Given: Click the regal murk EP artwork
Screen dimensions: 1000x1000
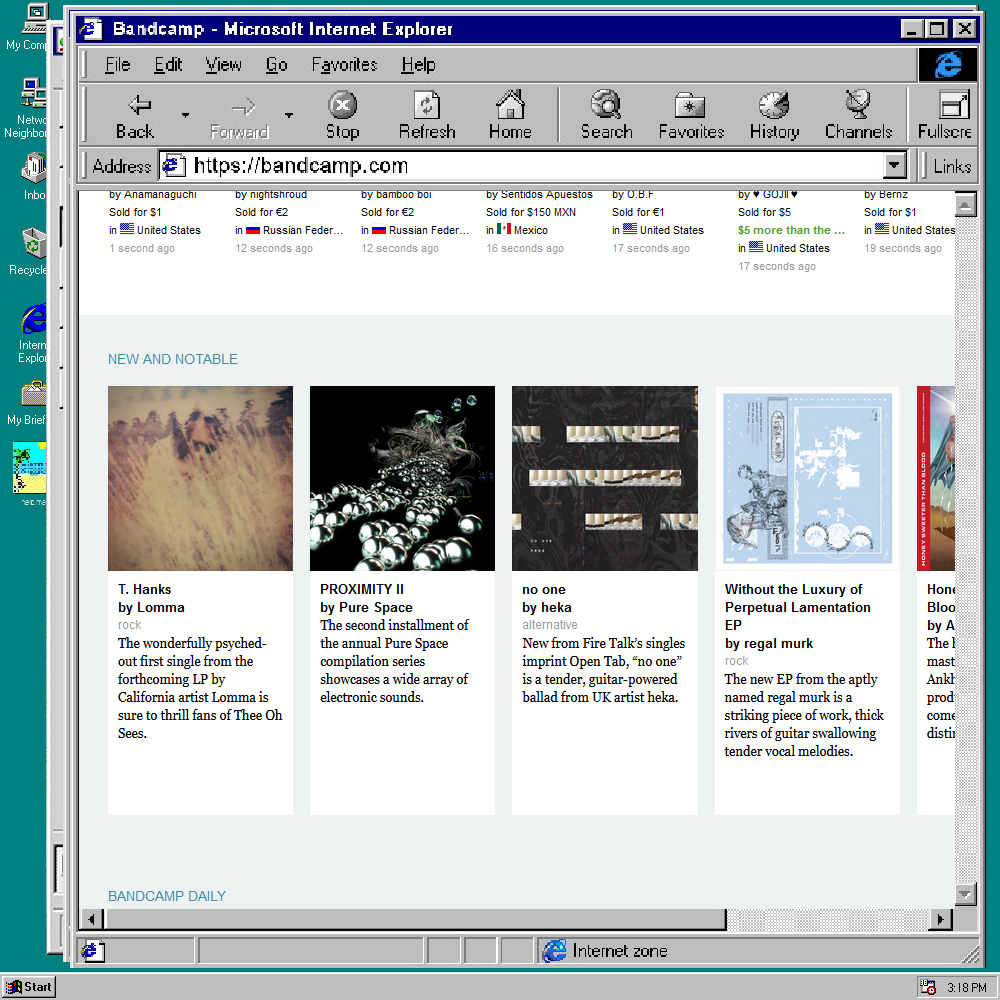Looking at the screenshot, I should [807, 478].
